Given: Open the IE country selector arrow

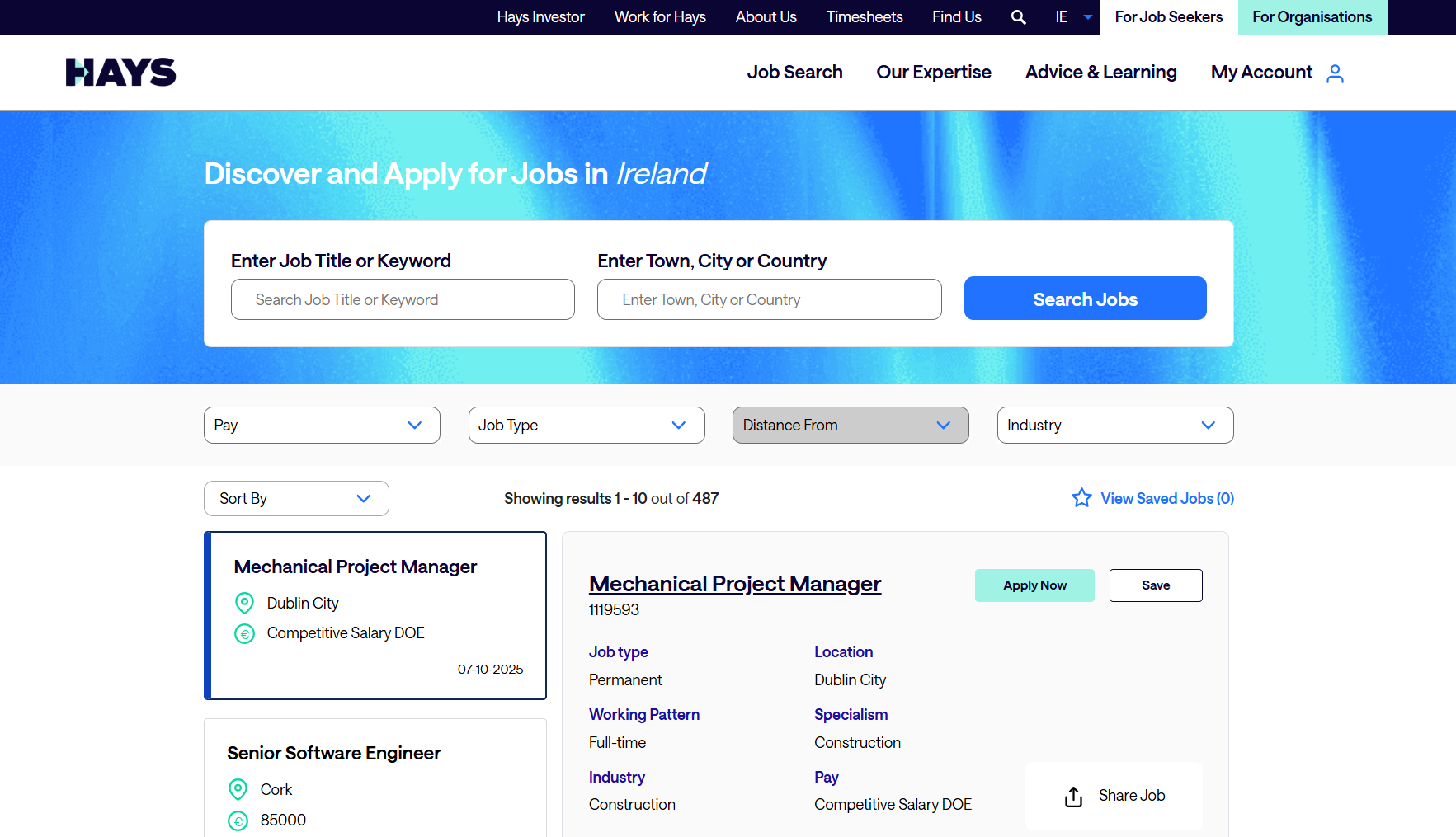Looking at the screenshot, I should click(1088, 17).
